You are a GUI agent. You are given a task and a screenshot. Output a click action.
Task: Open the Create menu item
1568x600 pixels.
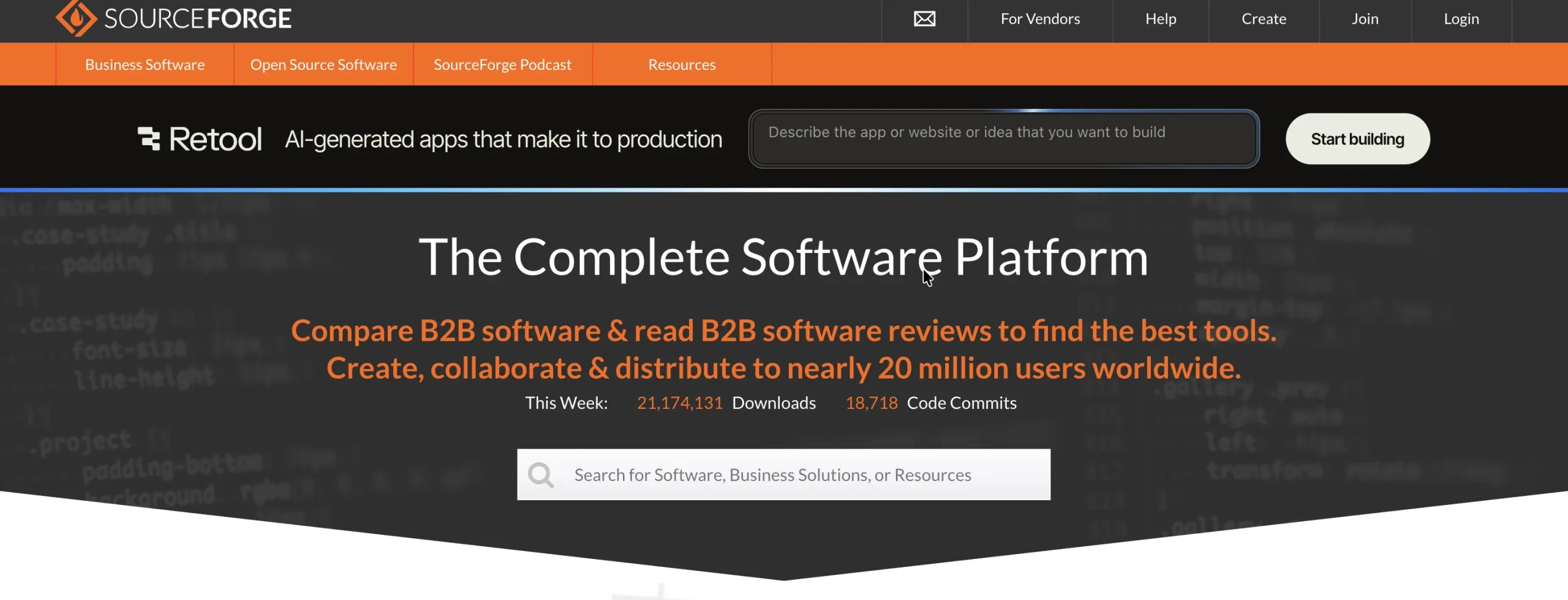click(1264, 19)
